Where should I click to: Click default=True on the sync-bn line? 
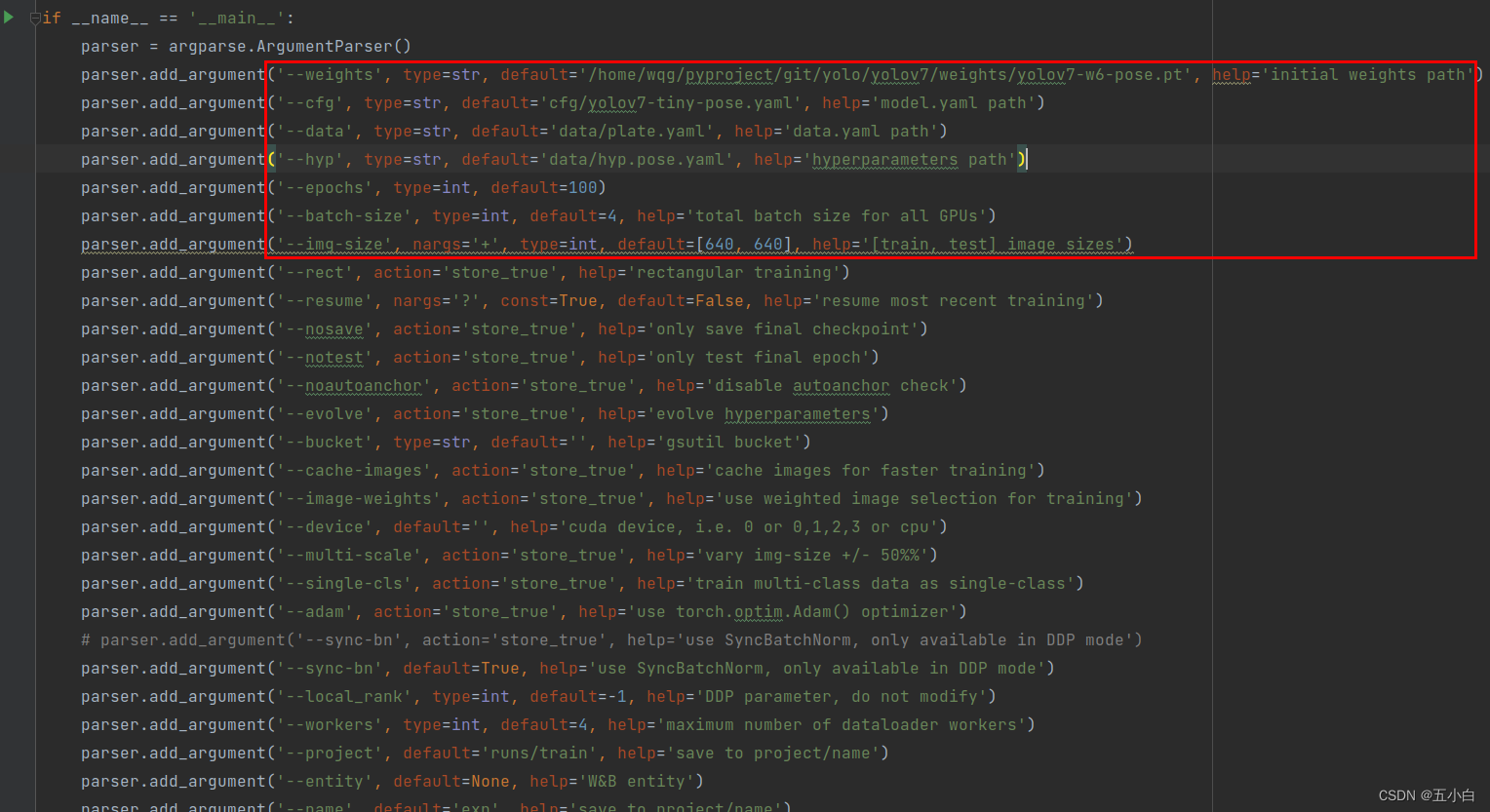[461, 669]
